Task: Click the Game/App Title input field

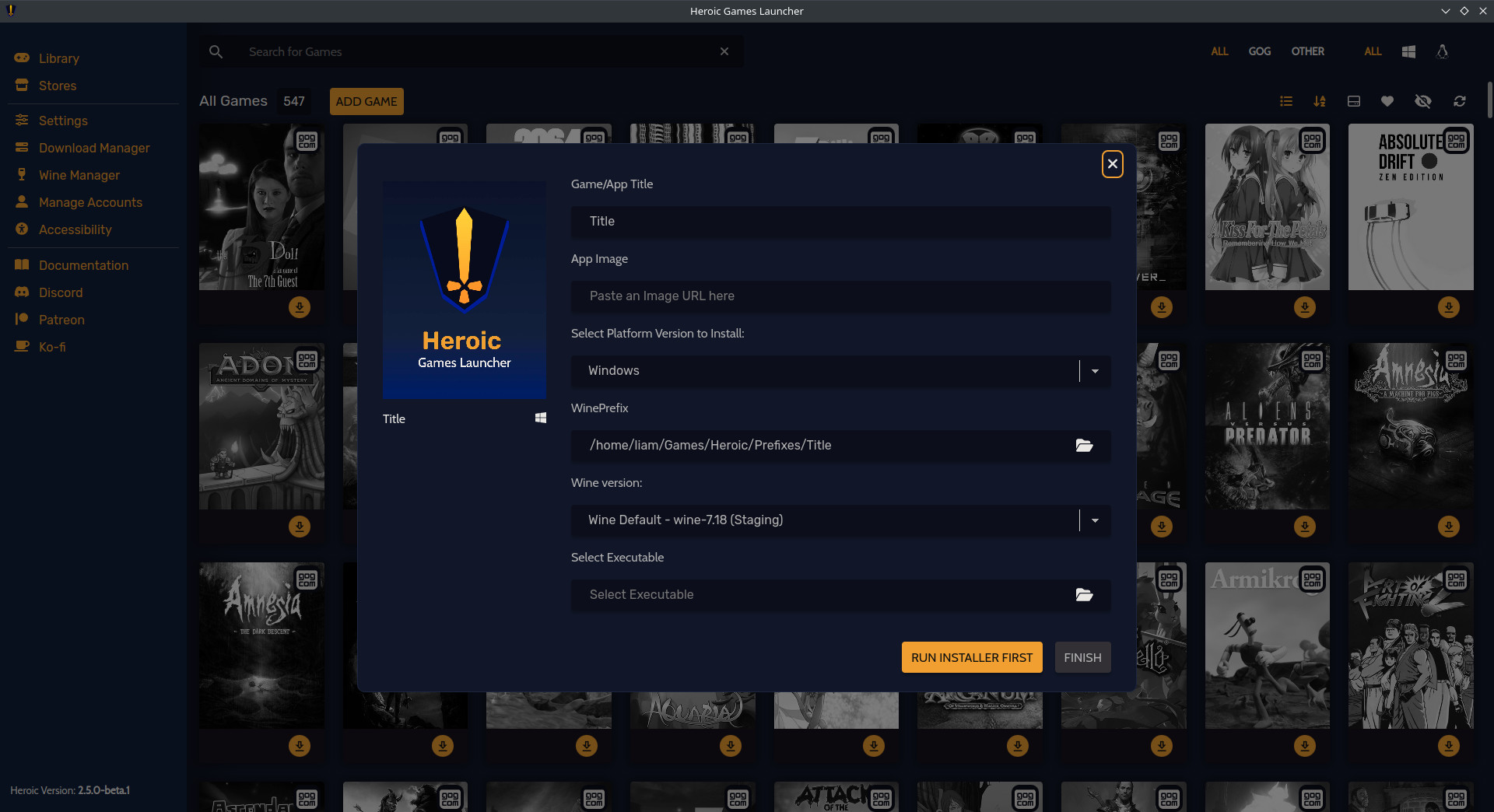Action: [x=840, y=222]
